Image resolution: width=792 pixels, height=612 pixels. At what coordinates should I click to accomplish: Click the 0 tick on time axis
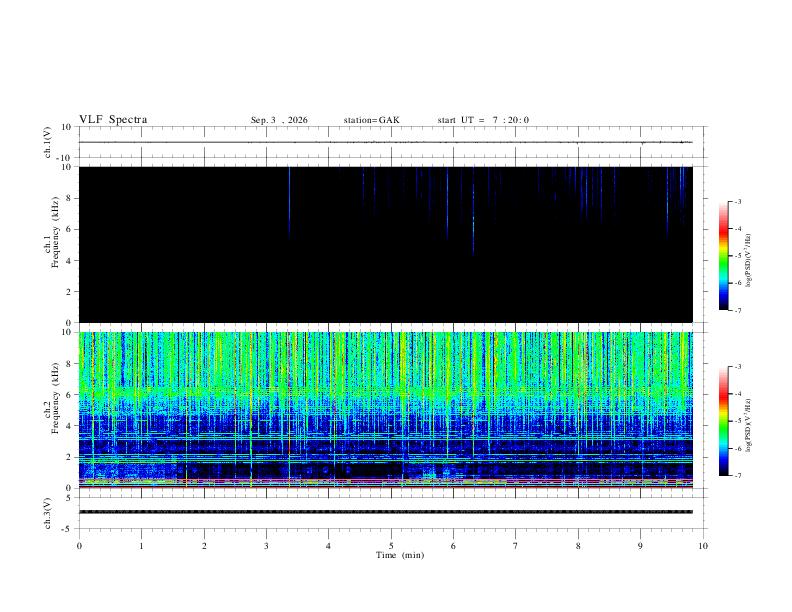[79, 546]
